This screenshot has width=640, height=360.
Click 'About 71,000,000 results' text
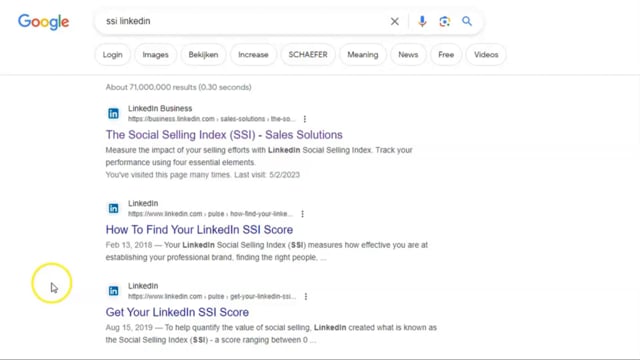tap(178, 87)
